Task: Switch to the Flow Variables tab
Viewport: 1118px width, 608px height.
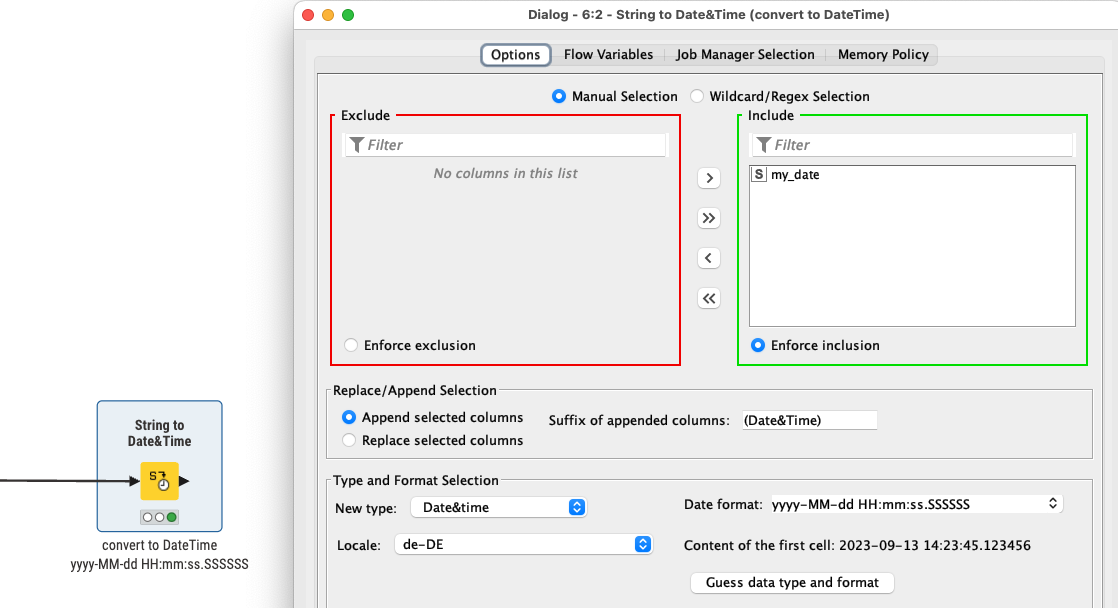Action: click(x=608, y=55)
